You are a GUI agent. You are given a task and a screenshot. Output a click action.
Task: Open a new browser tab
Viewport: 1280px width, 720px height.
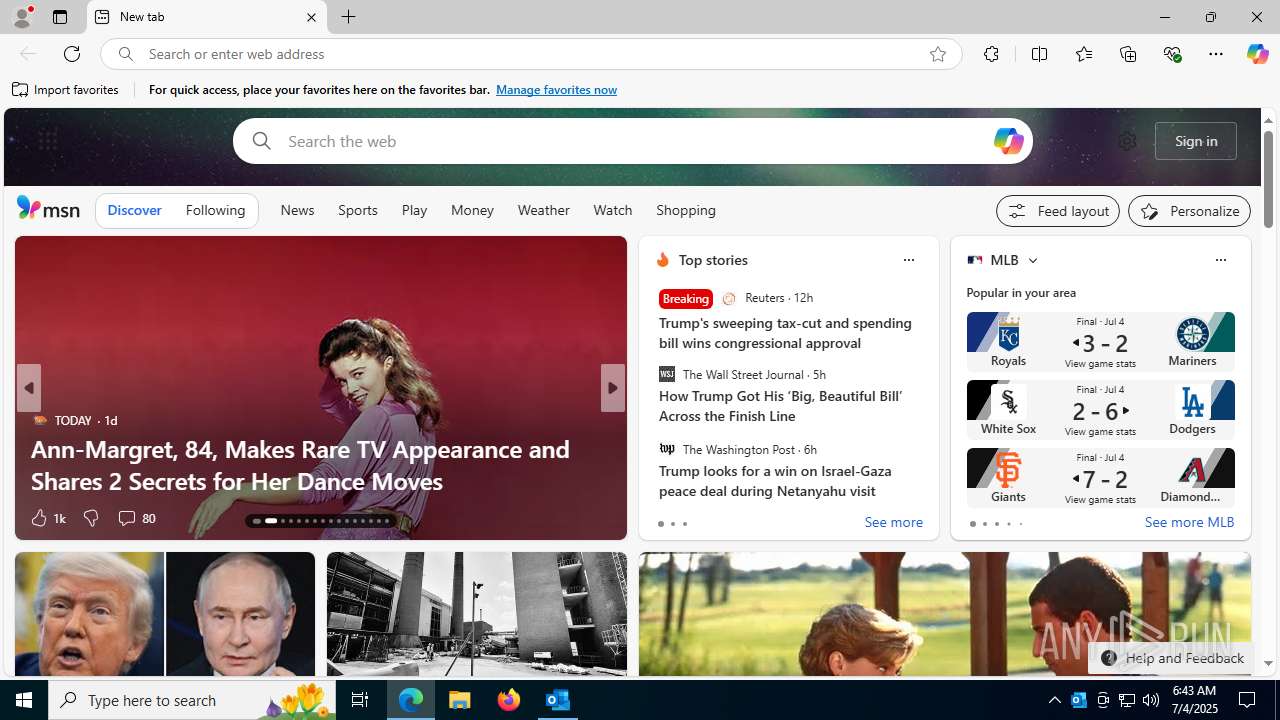(x=348, y=17)
